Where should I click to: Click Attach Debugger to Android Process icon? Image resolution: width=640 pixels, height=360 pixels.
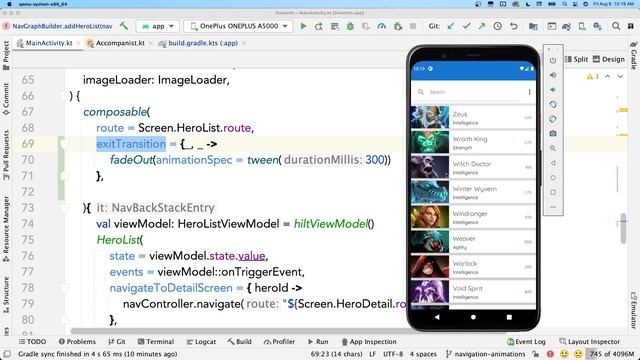(x=398, y=26)
